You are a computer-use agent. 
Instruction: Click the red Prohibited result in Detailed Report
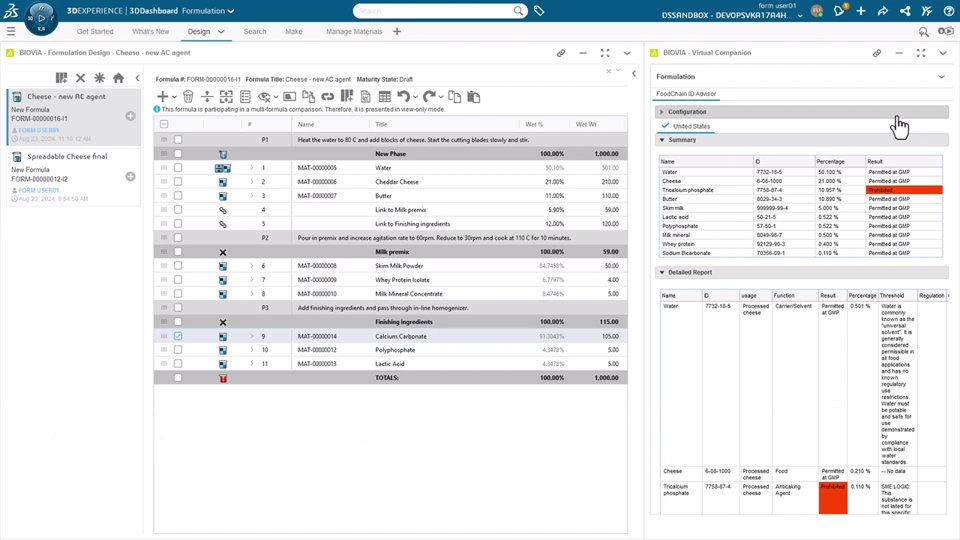click(x=833, y=498)
